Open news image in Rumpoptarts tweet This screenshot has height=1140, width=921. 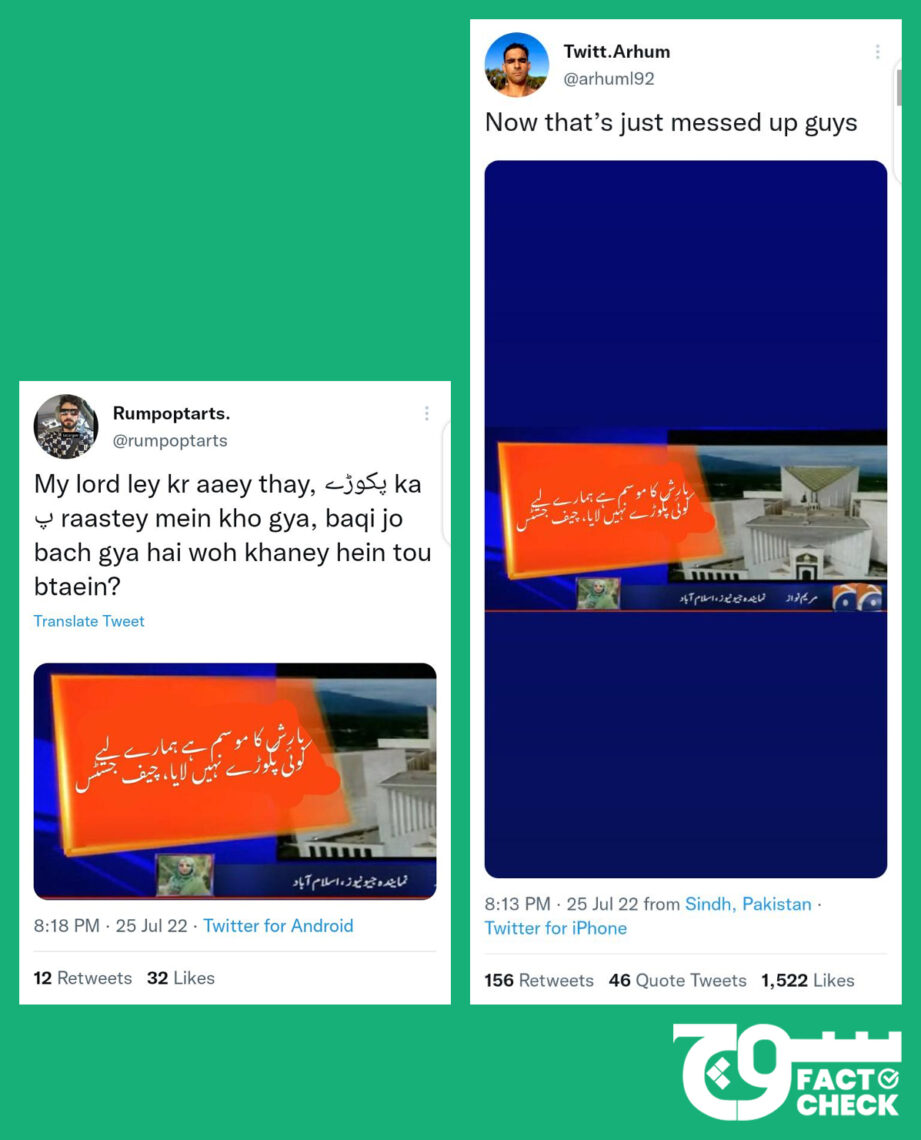coord(235,781)
